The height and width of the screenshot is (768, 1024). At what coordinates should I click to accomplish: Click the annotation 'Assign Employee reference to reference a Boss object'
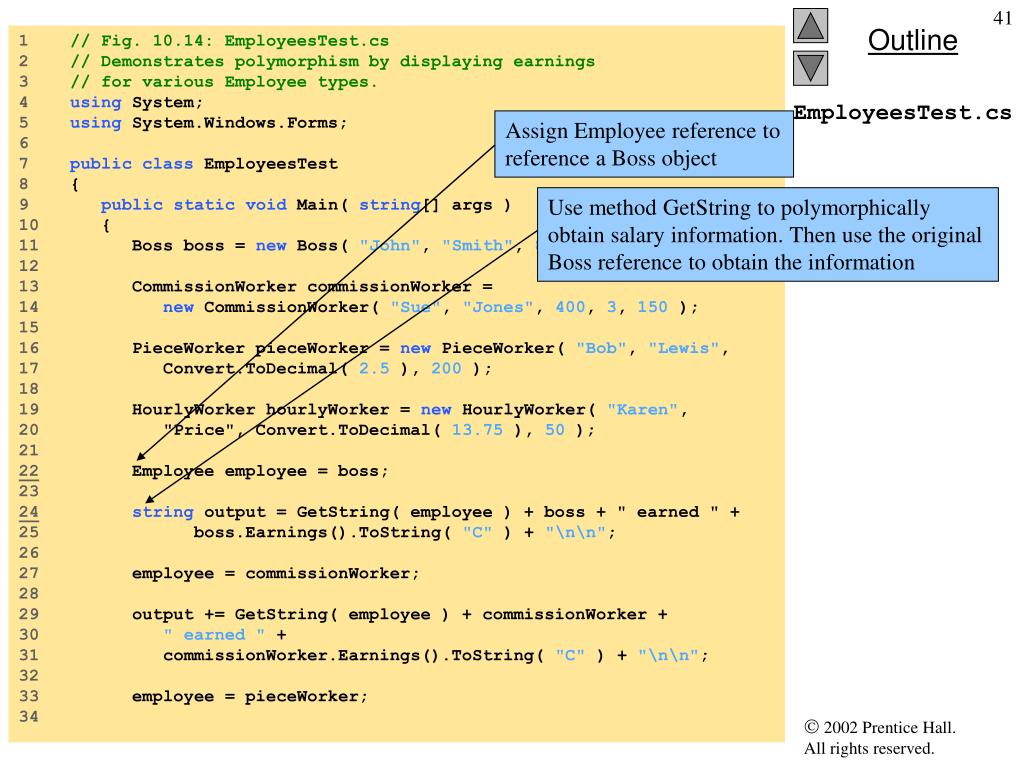[644, 144]
